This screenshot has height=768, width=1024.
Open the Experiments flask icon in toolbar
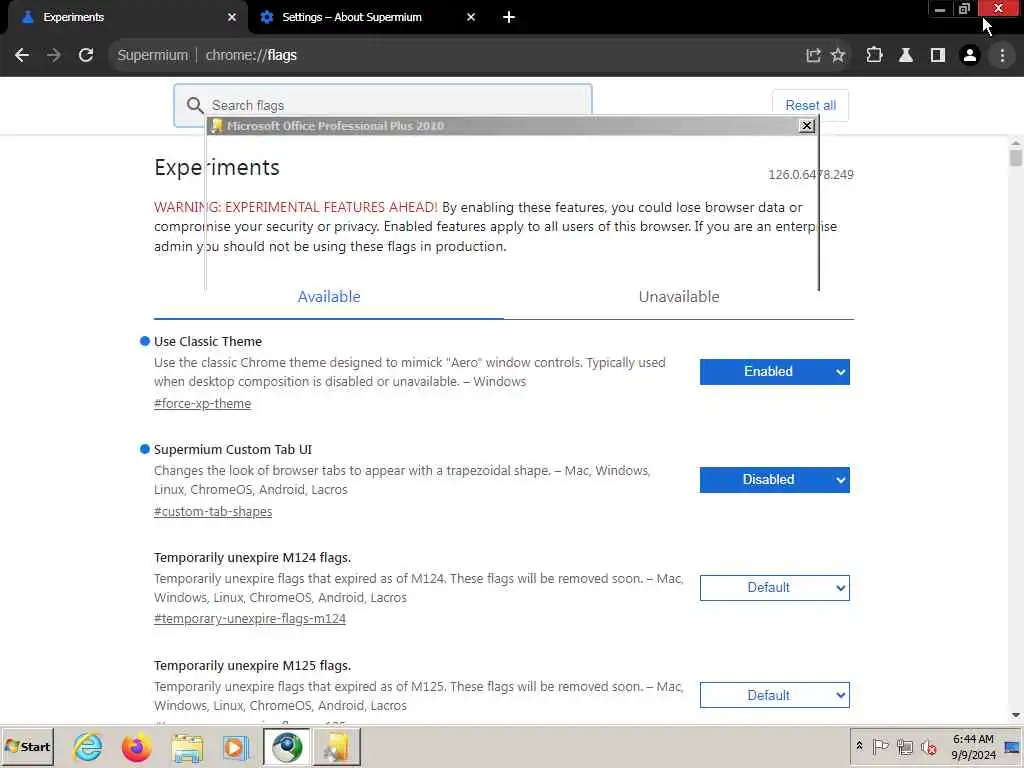(906, 56)
